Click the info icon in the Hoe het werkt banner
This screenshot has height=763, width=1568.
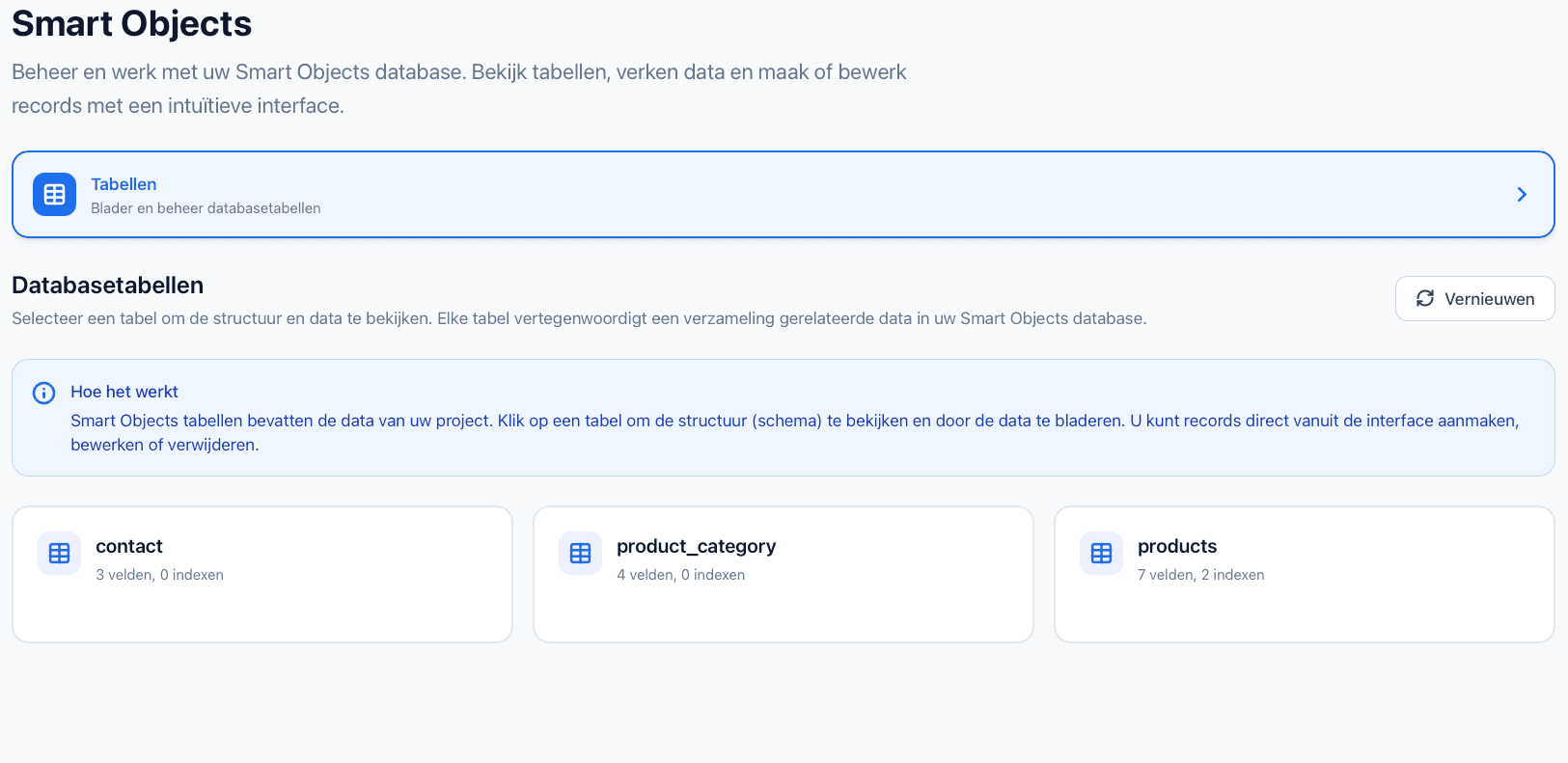coord(42,393)
